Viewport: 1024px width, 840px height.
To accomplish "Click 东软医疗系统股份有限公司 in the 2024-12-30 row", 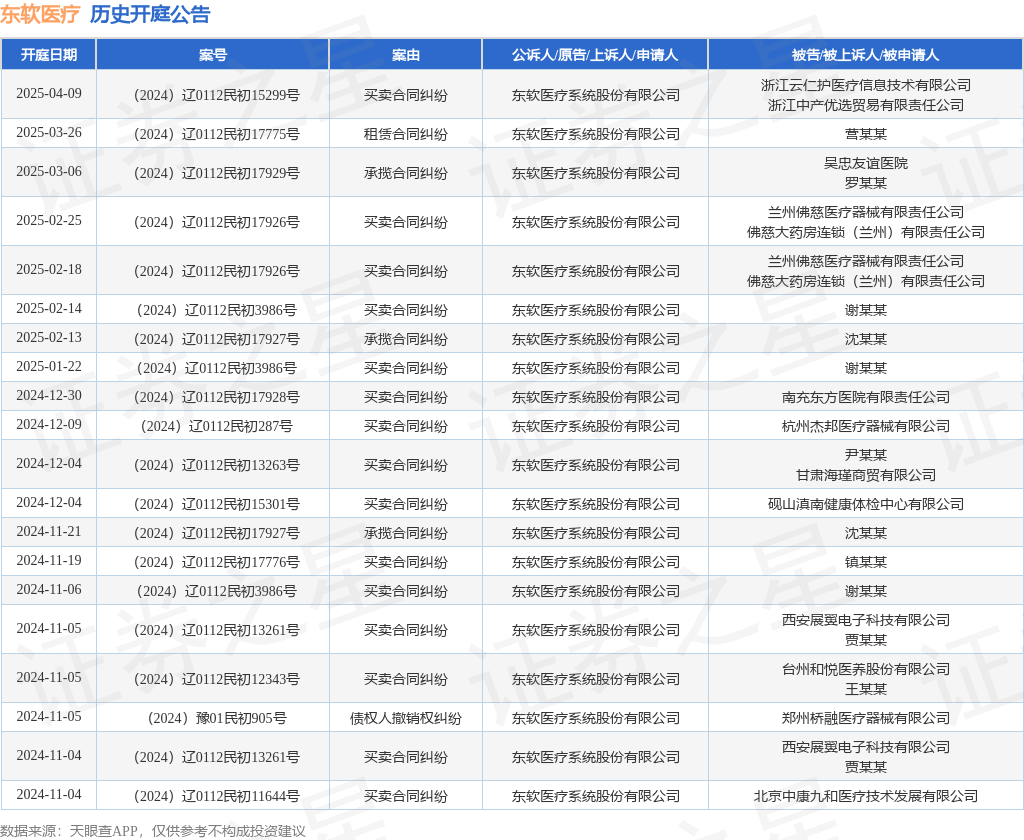I will [x=596, y=397].
